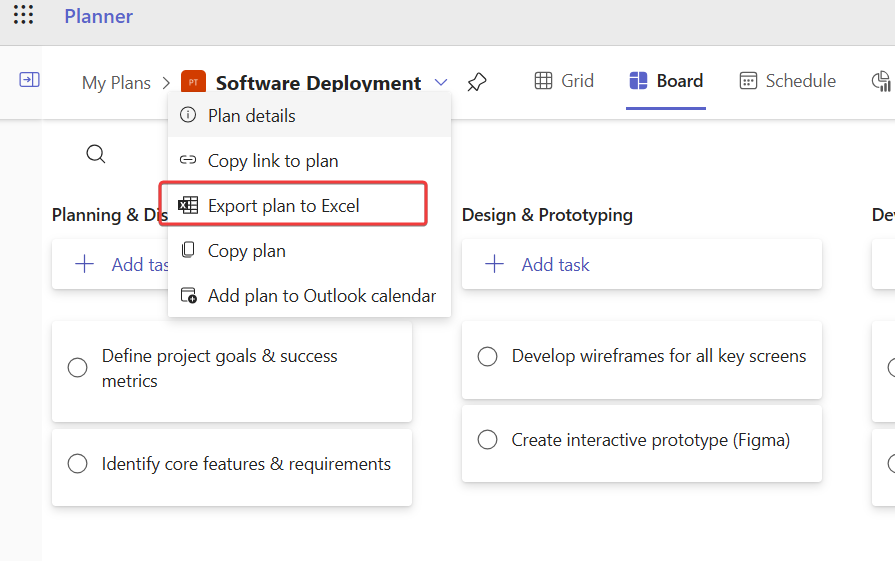Click the Charts view icon
This screenshot has width=895, height=561.
tap(882, 82)
